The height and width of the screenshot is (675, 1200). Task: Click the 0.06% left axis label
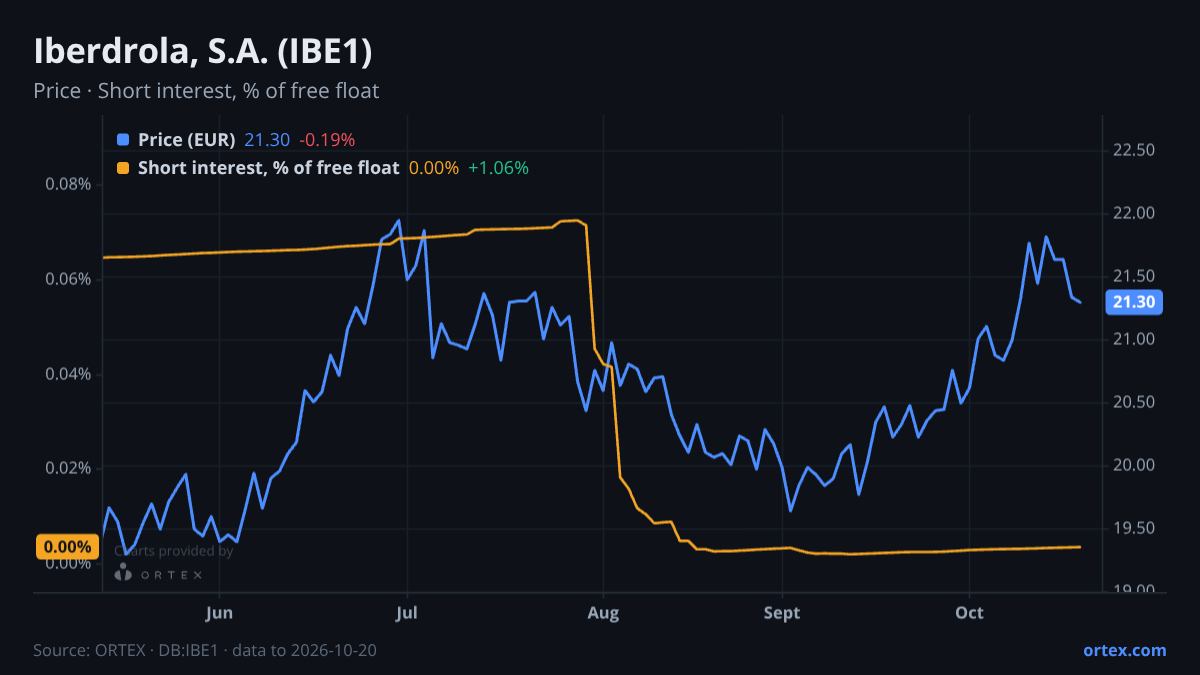click(x=68, y=279)
